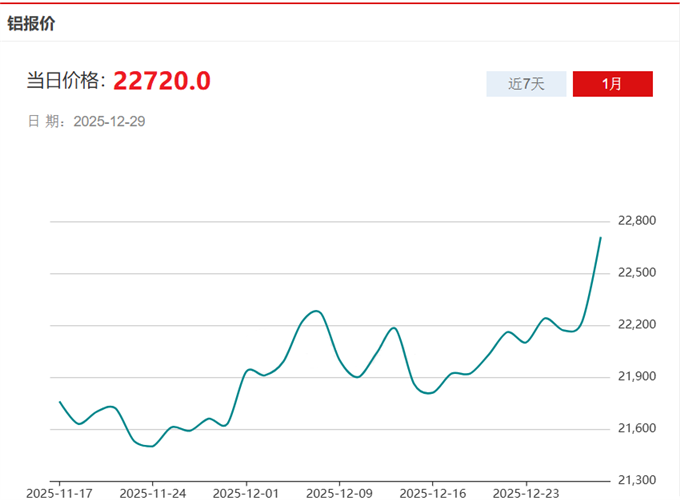Select the red 1月 range tab
The width and height of the screenshot is (680, 500).
612,84
